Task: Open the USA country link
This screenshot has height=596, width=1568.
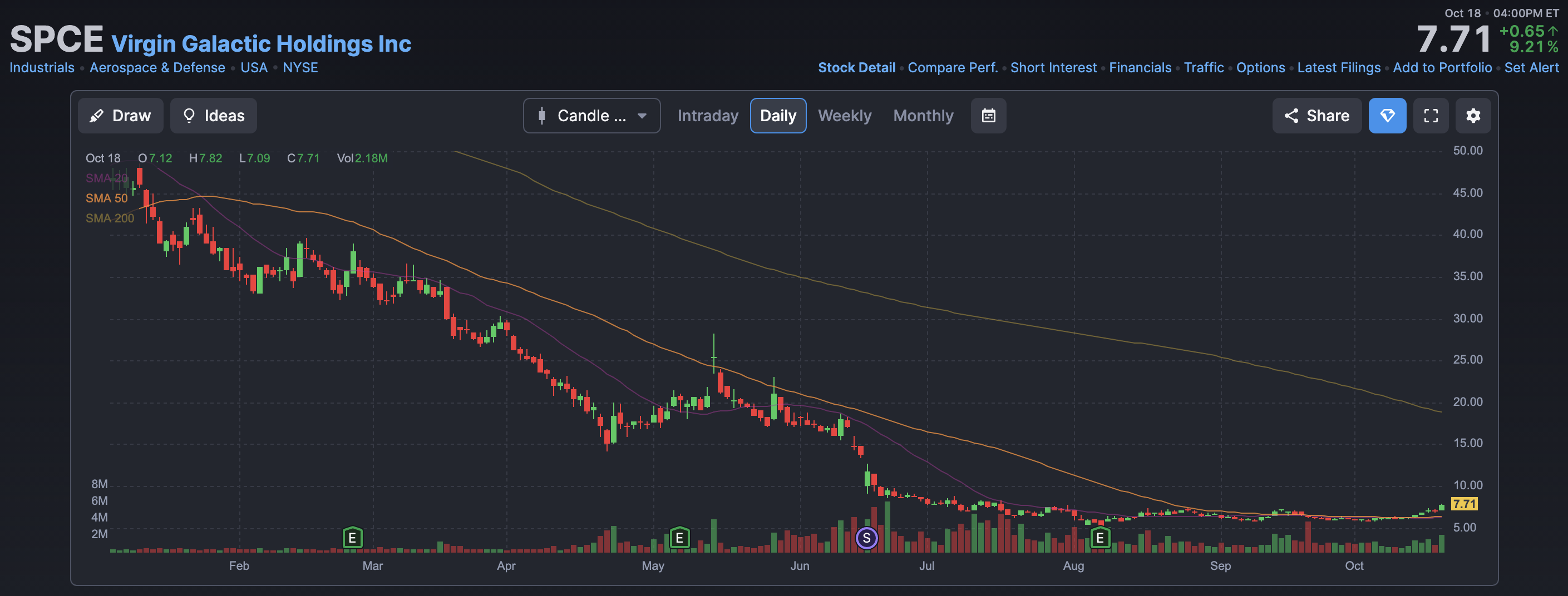Action: click(254, 67)
